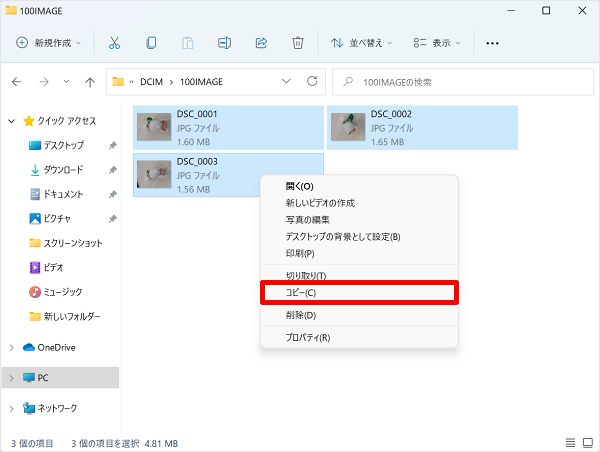Open the 並べ替え sort dropdown
600x452 pixels.
362,43
